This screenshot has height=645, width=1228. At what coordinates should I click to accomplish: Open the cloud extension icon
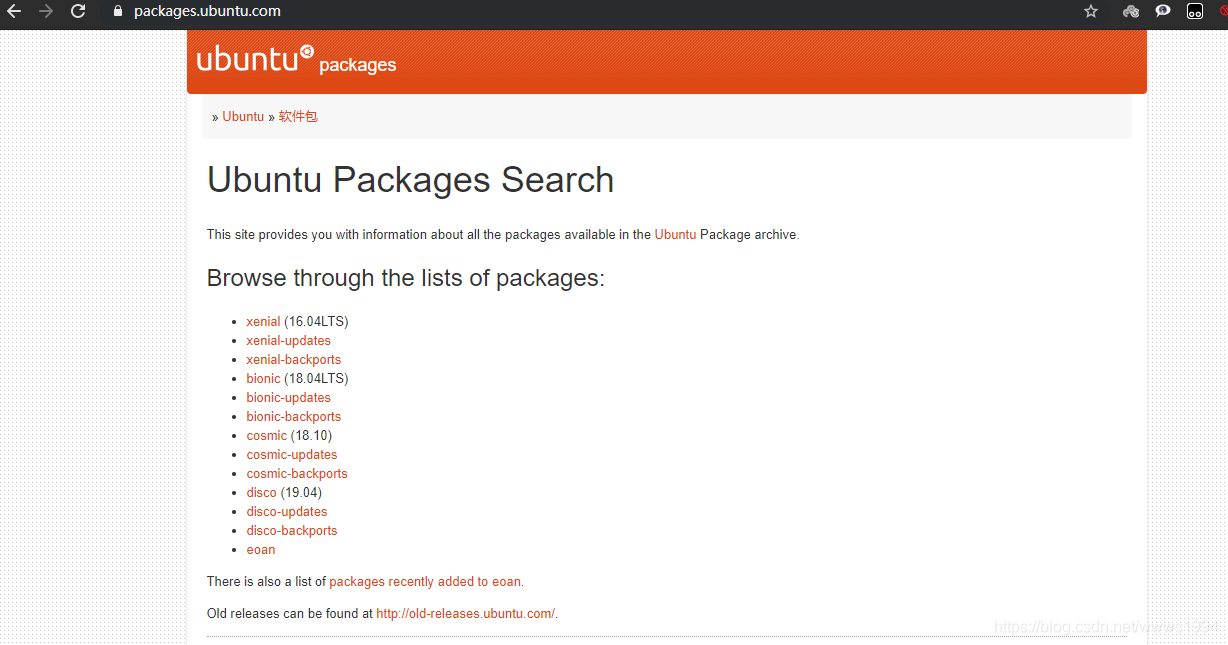click(1131, 12)
